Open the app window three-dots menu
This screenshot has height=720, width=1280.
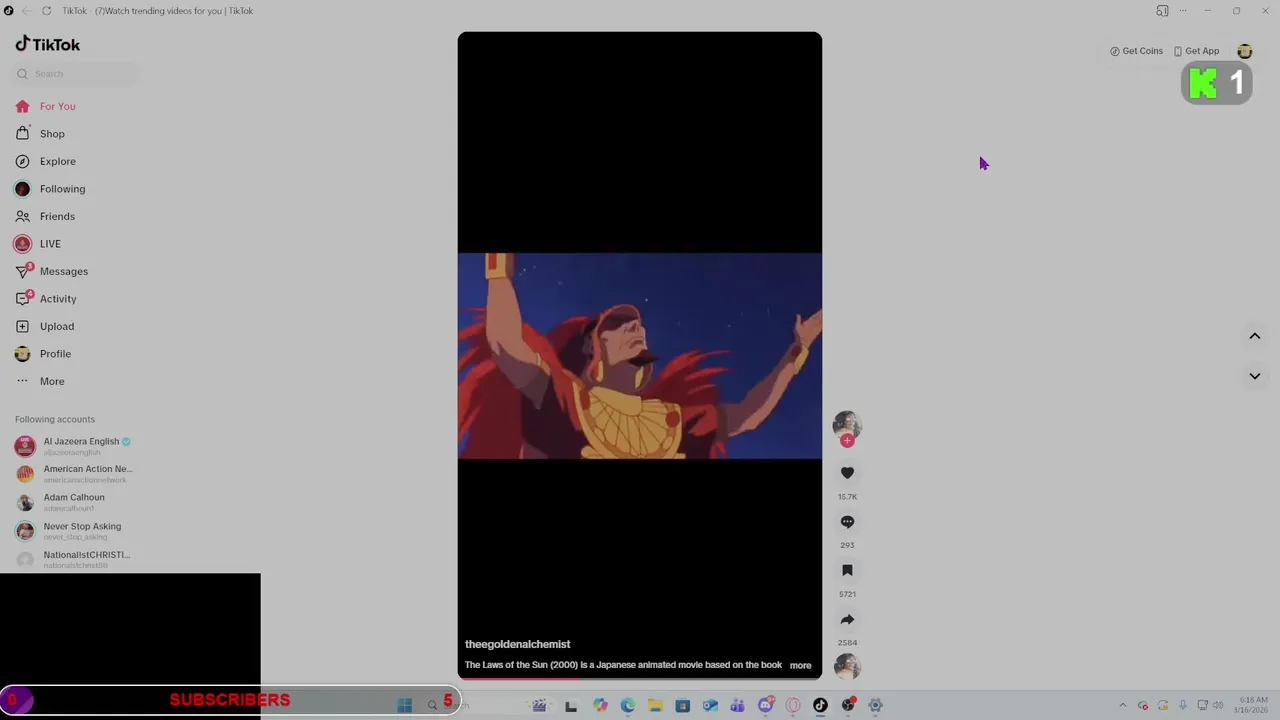tap(1183, 11)
